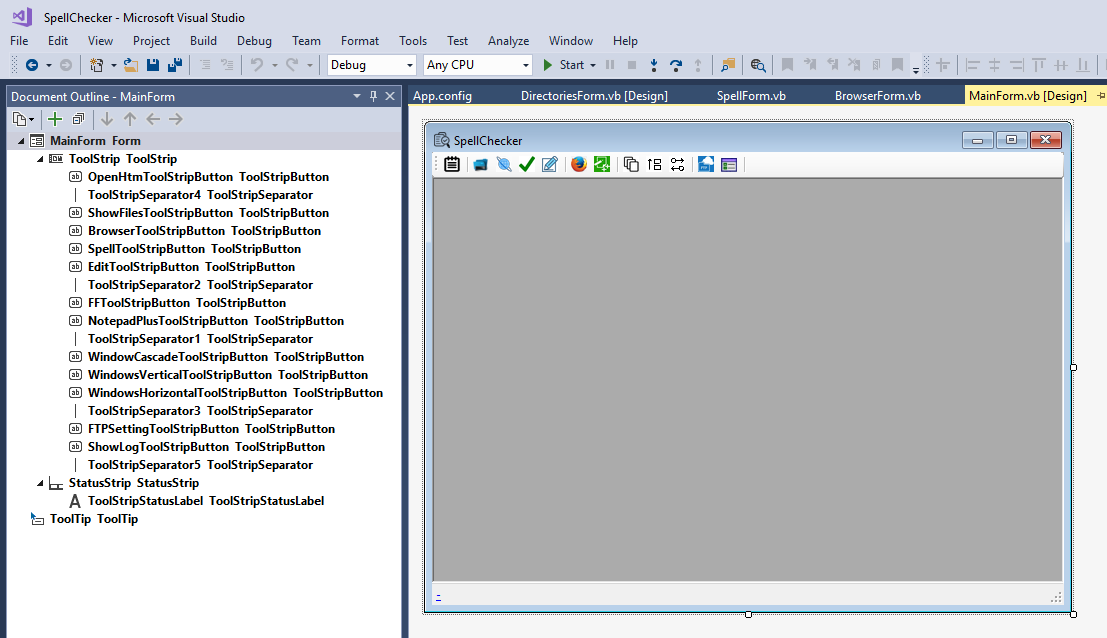The image size is (1107, 638).
Task: Select NotepadPlusToolStripButton in the outline
Action: coord(216,320)
